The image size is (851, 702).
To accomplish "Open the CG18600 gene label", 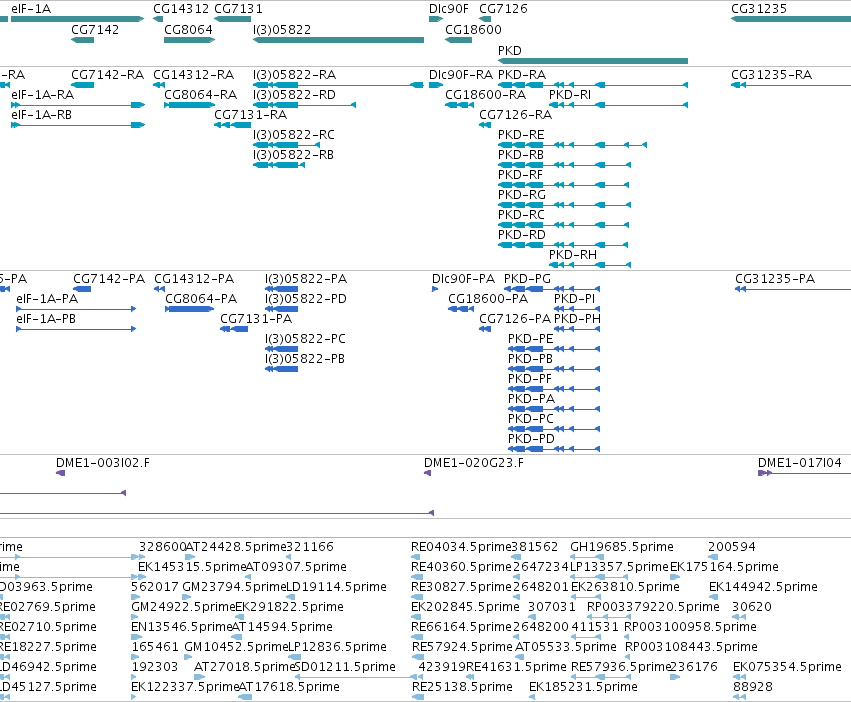I will 473,30.
